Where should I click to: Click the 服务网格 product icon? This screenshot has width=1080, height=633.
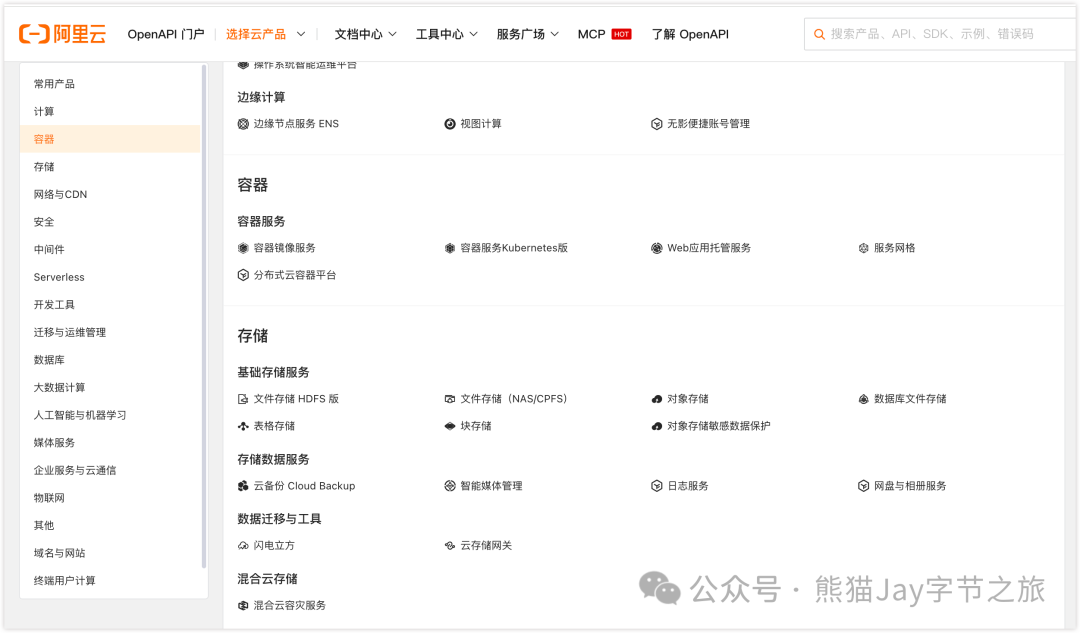[863, 248]
